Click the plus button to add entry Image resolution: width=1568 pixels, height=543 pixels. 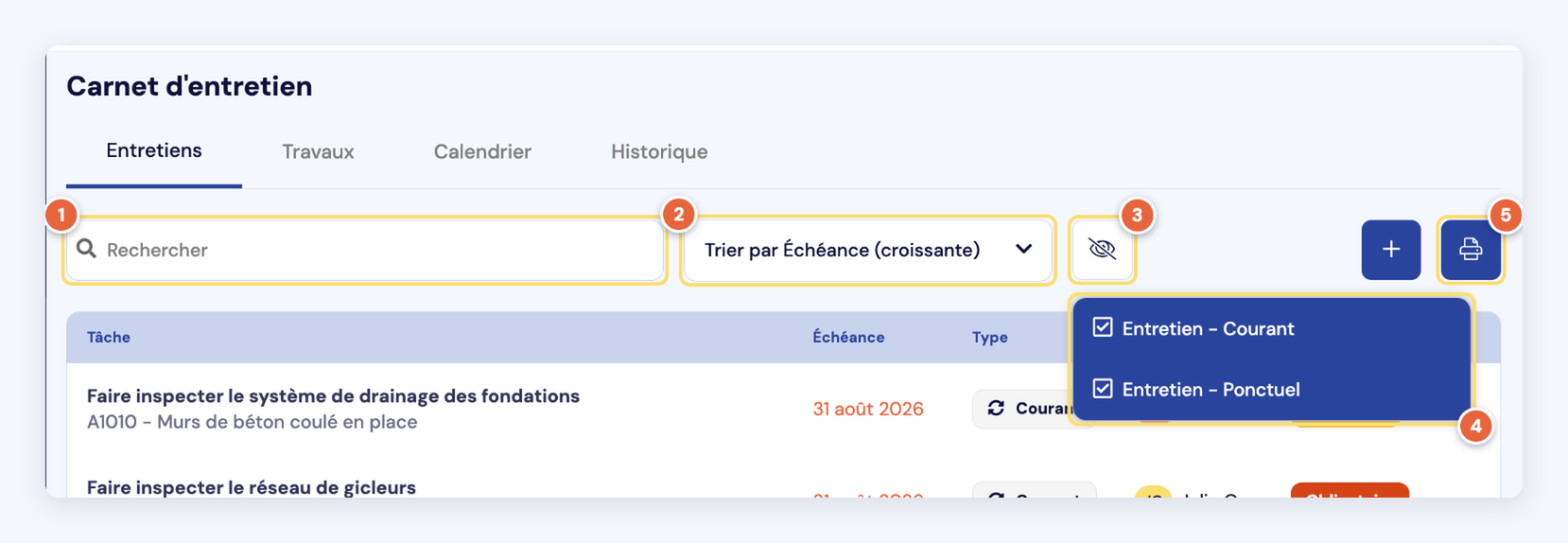(x=1390, y=250)
